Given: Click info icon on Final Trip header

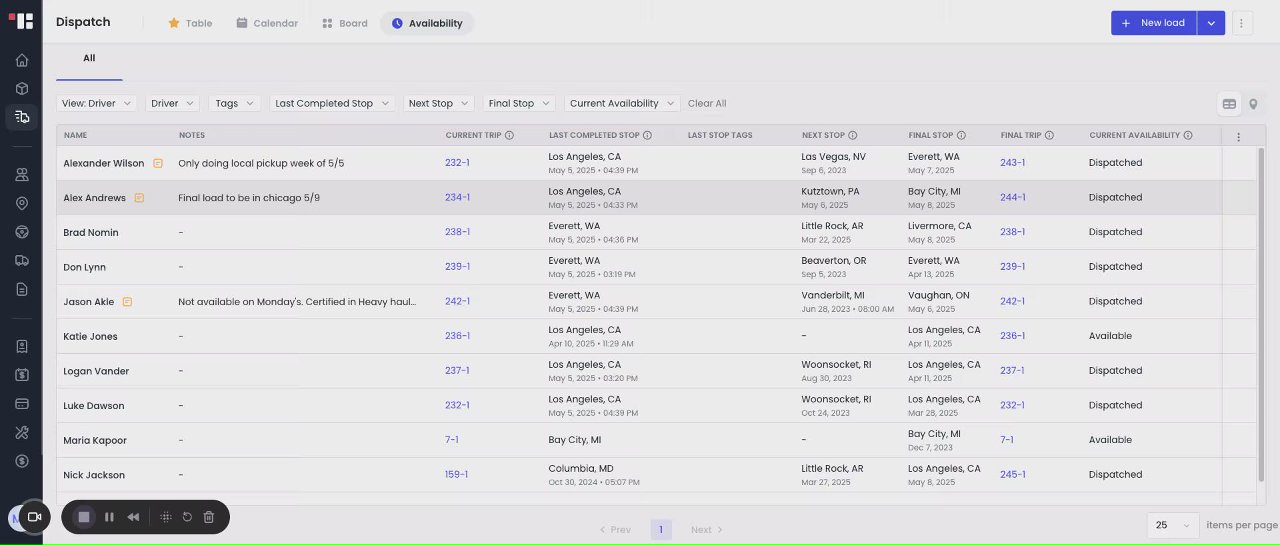Looking at the screenshot, I should (1049, 135).
